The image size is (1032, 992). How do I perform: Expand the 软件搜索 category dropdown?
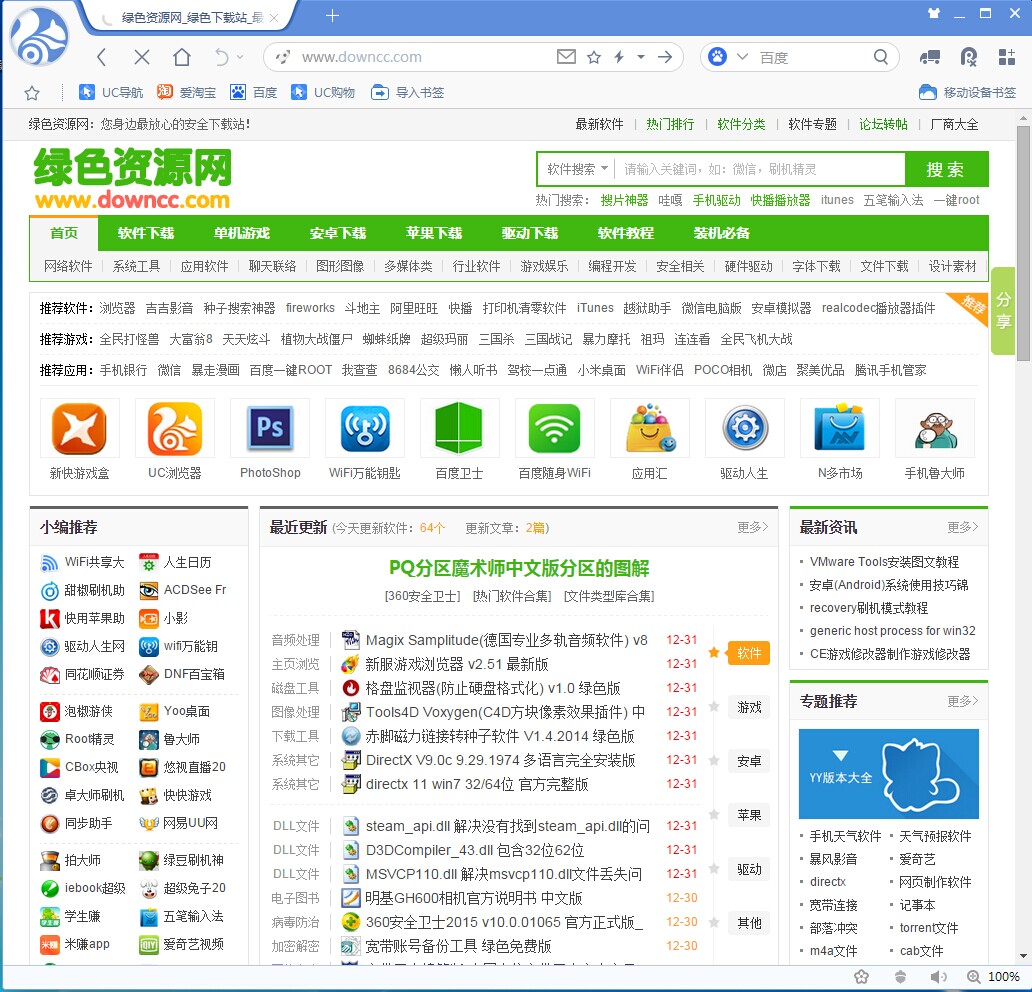[x=577, y=169]
